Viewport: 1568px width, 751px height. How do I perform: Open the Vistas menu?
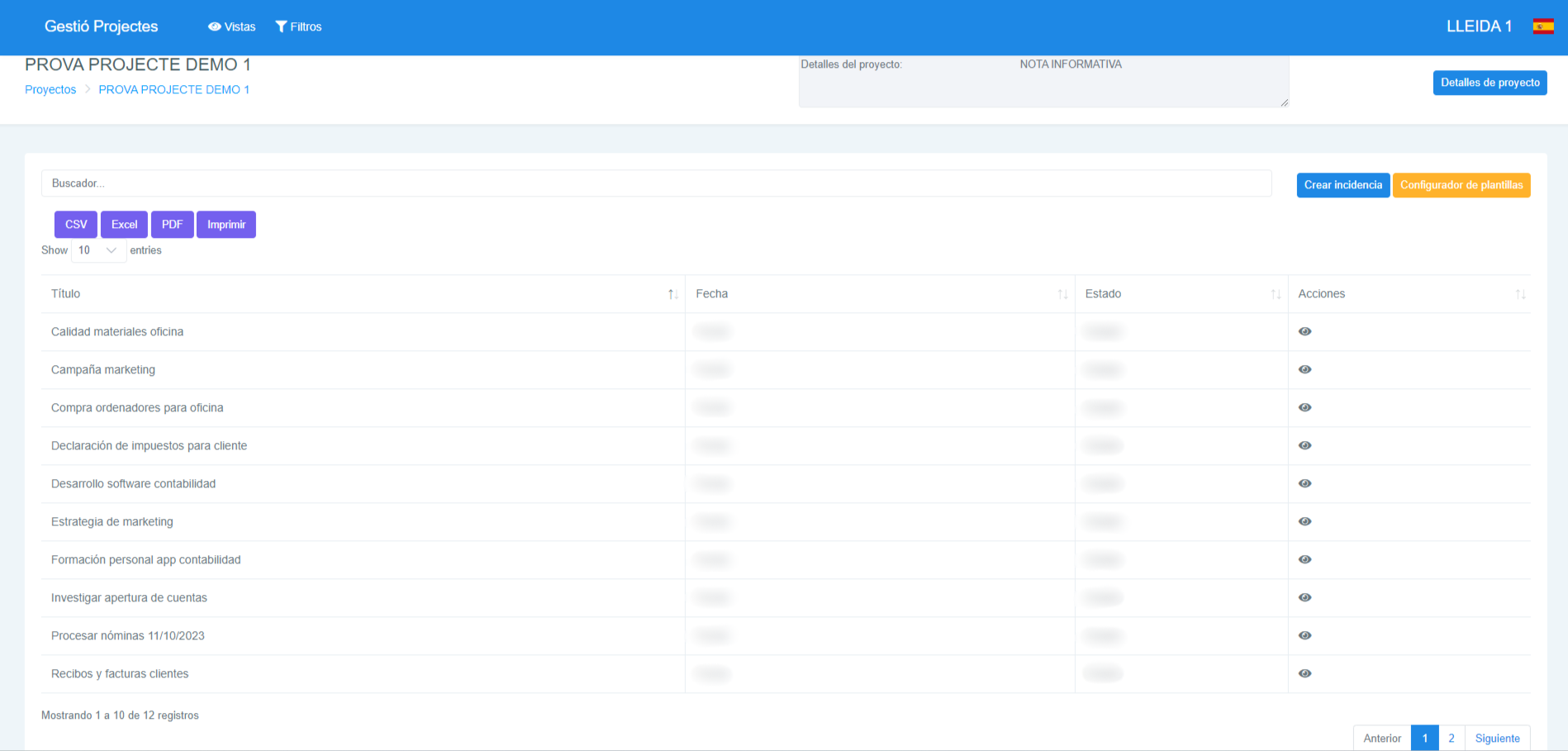(x=232, y=26)
